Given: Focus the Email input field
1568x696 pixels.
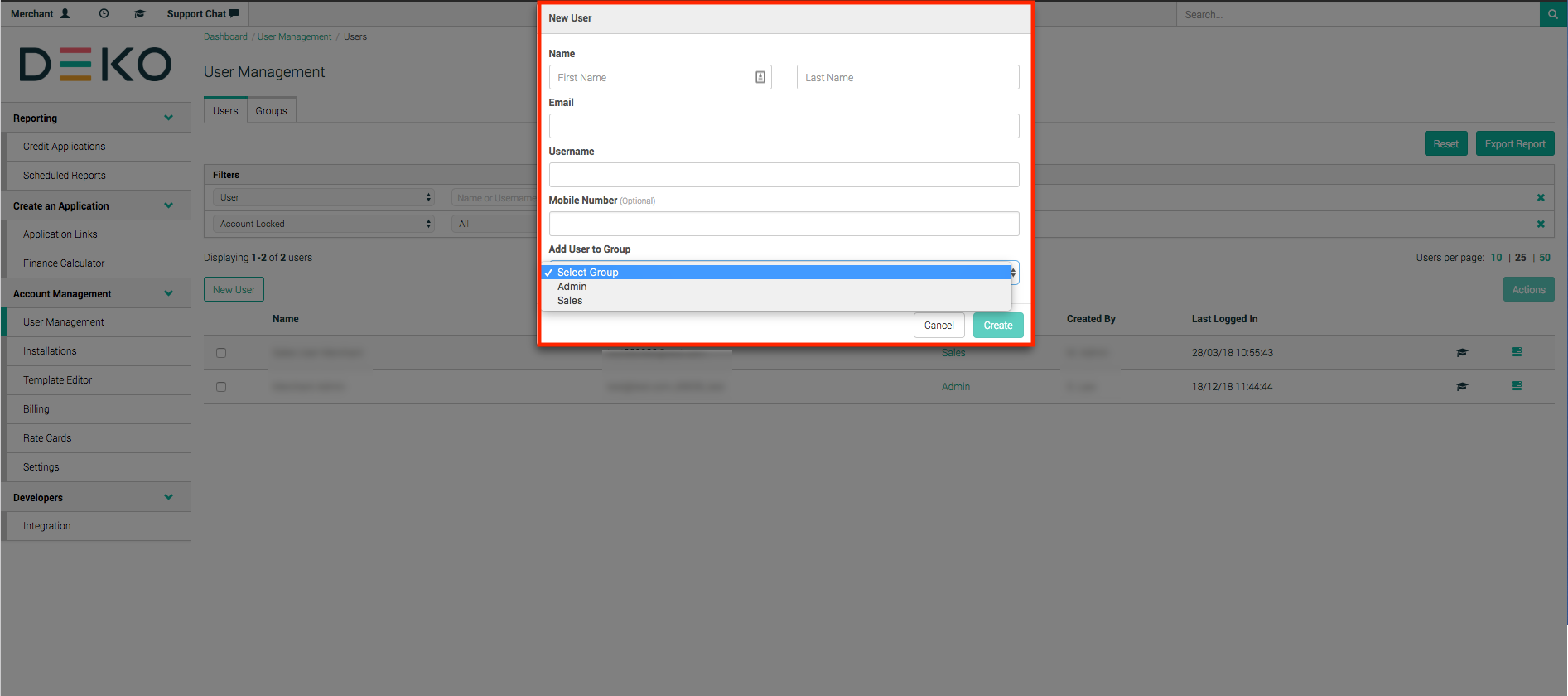Looking at the screenshot, I should click(784, 126).
